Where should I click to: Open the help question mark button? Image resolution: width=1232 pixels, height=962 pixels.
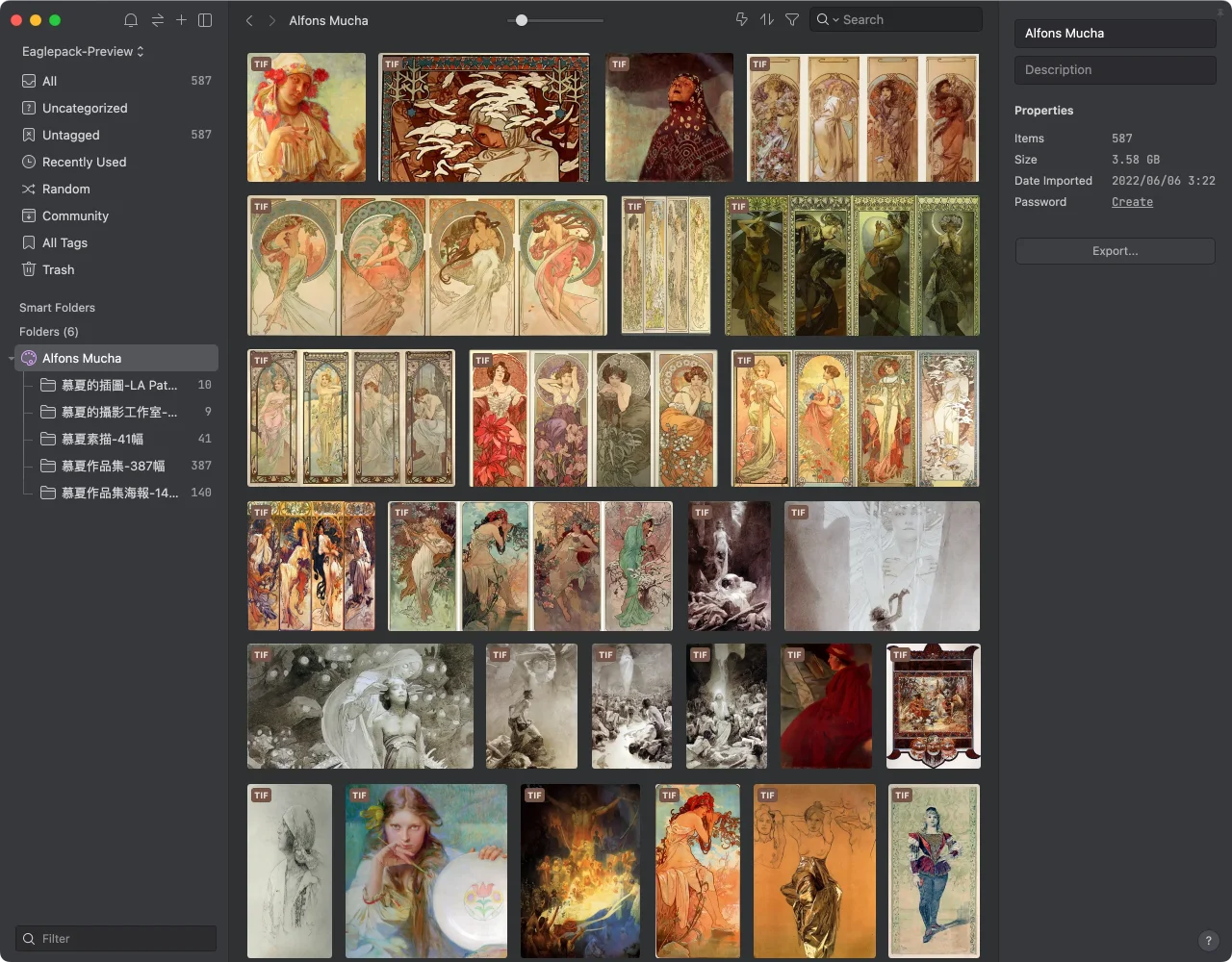point(1209,941)
